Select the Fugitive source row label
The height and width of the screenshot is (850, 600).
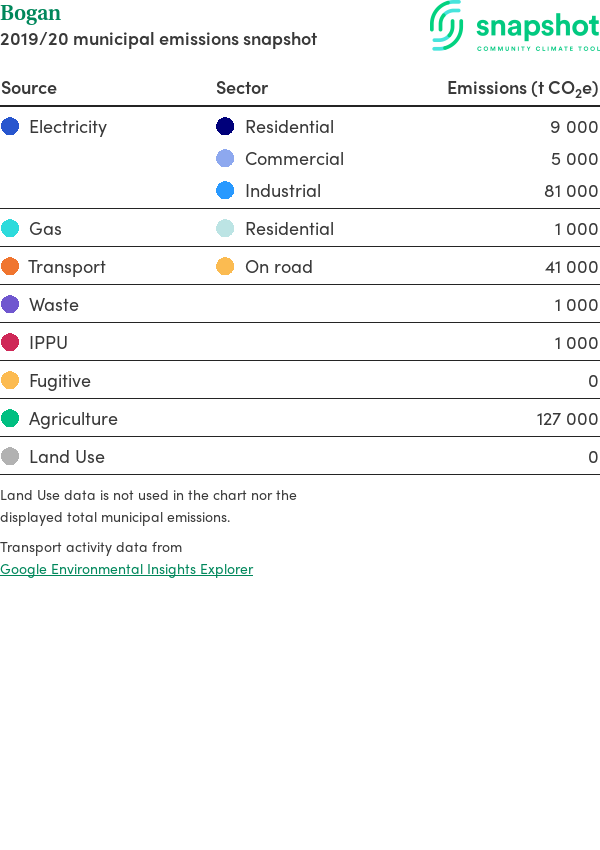click(60, 381)
